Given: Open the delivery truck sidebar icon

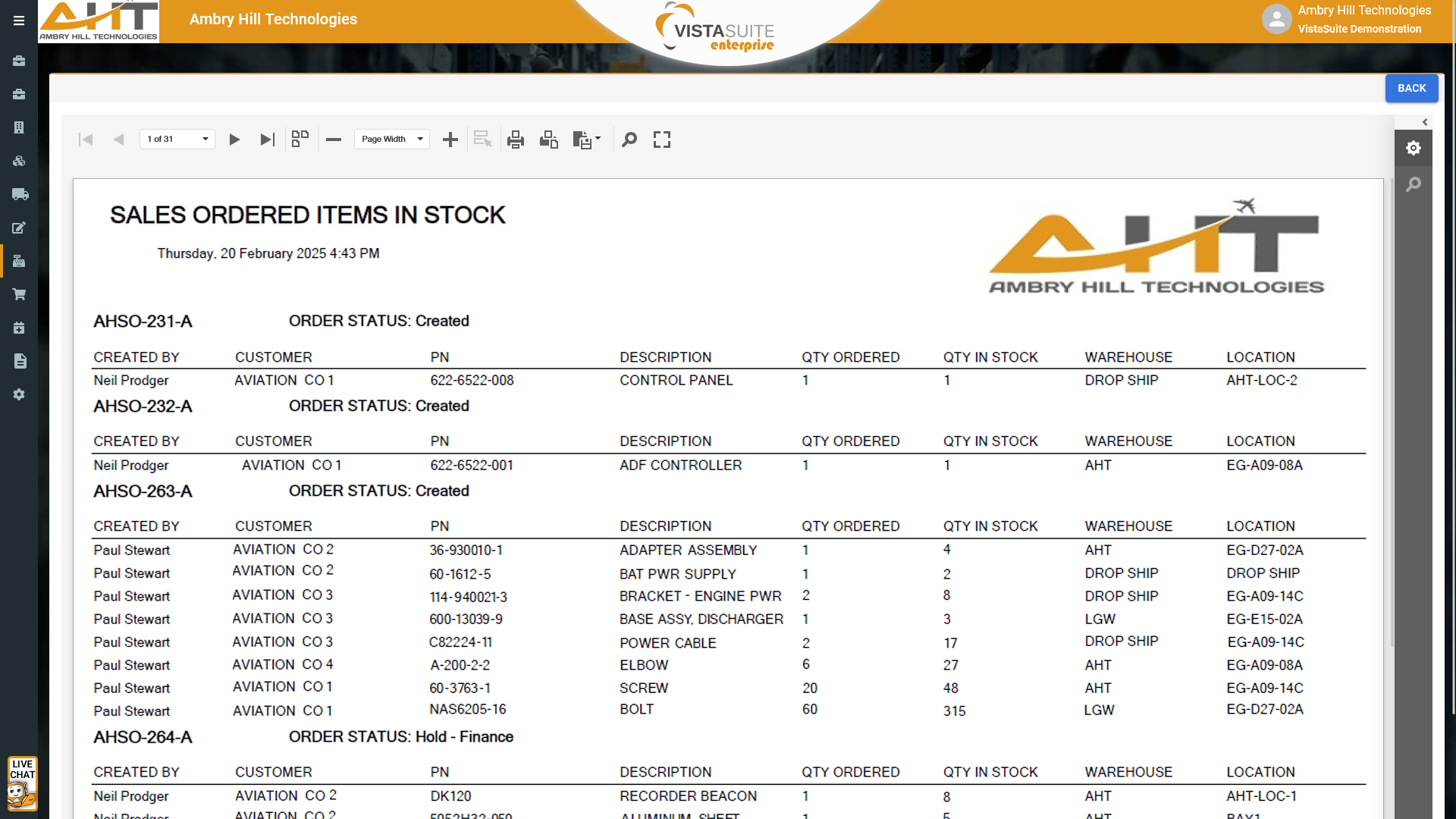Looking at the screenshot, I should tap(19, 194).
